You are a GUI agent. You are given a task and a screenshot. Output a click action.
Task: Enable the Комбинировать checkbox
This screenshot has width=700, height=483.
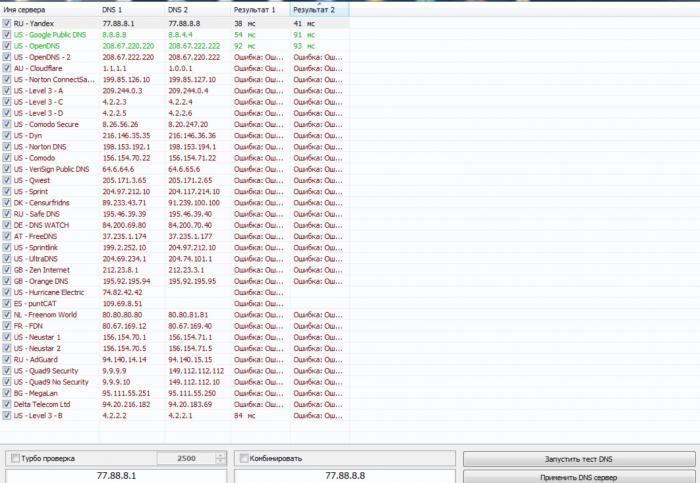[x=244, y=458]
